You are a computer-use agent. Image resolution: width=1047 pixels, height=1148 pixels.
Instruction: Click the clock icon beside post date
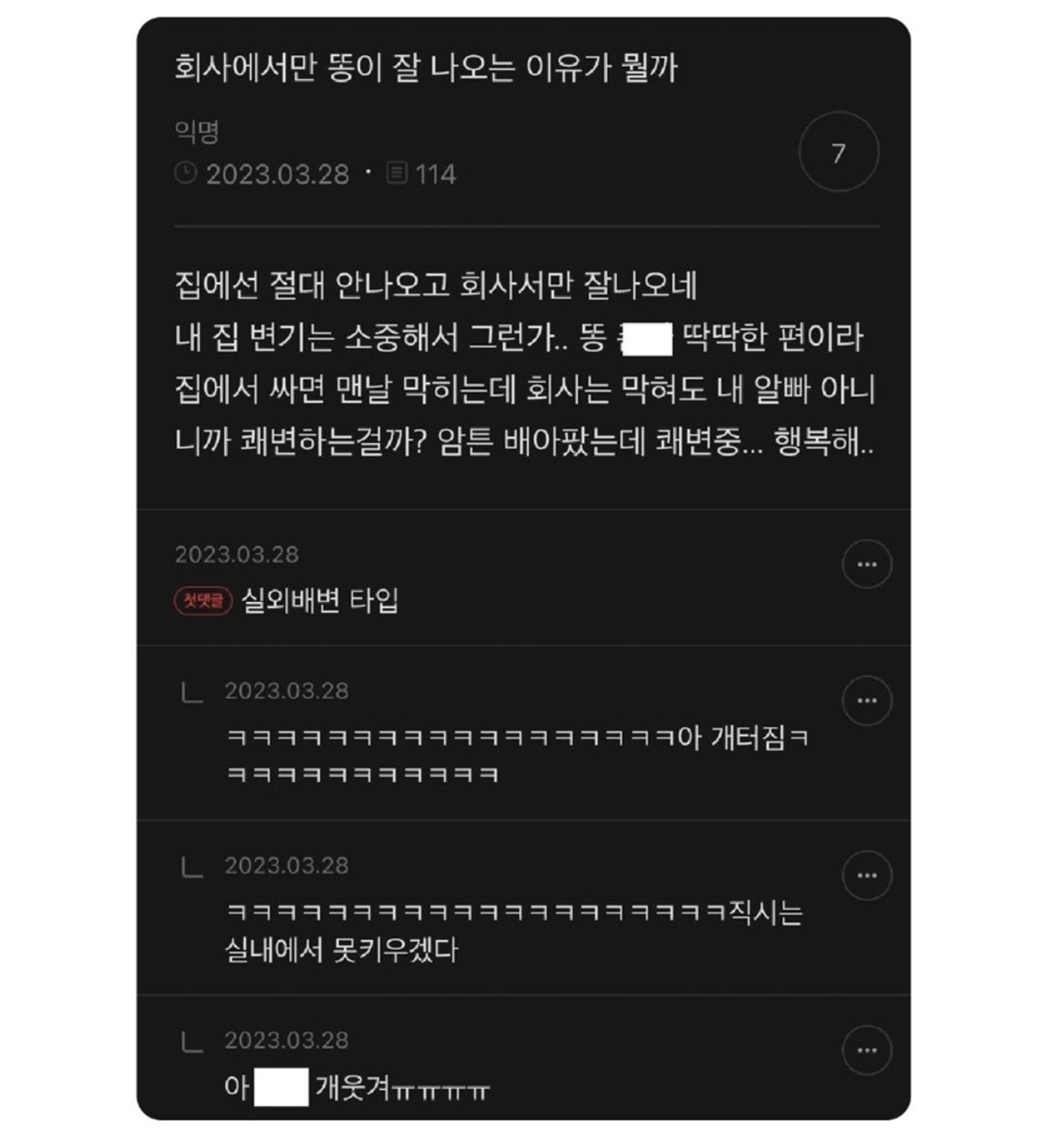(x=186, y=173)
